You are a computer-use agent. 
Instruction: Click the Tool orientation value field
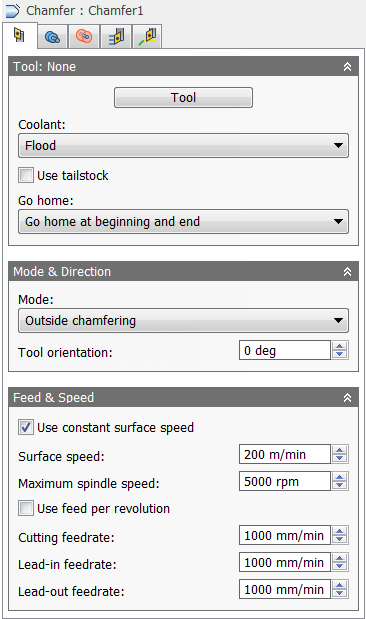click(x=285, y=351)
